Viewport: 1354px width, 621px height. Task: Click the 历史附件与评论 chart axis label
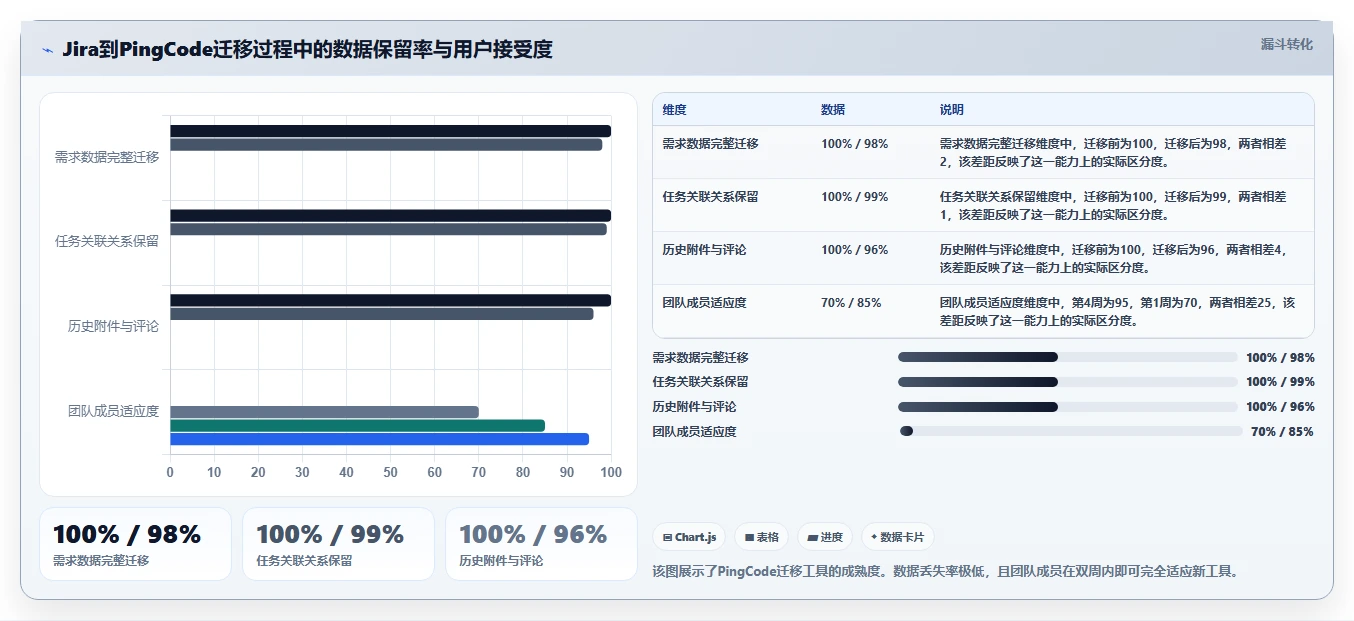113,326
